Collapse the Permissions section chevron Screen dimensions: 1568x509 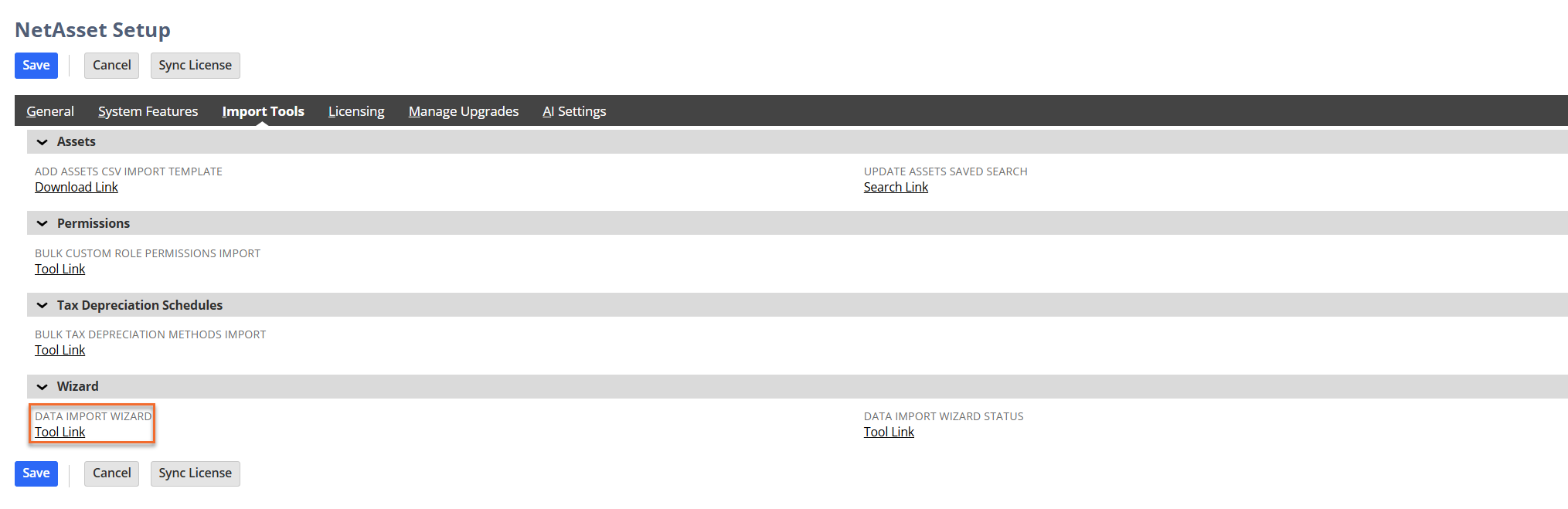point(43,224)
